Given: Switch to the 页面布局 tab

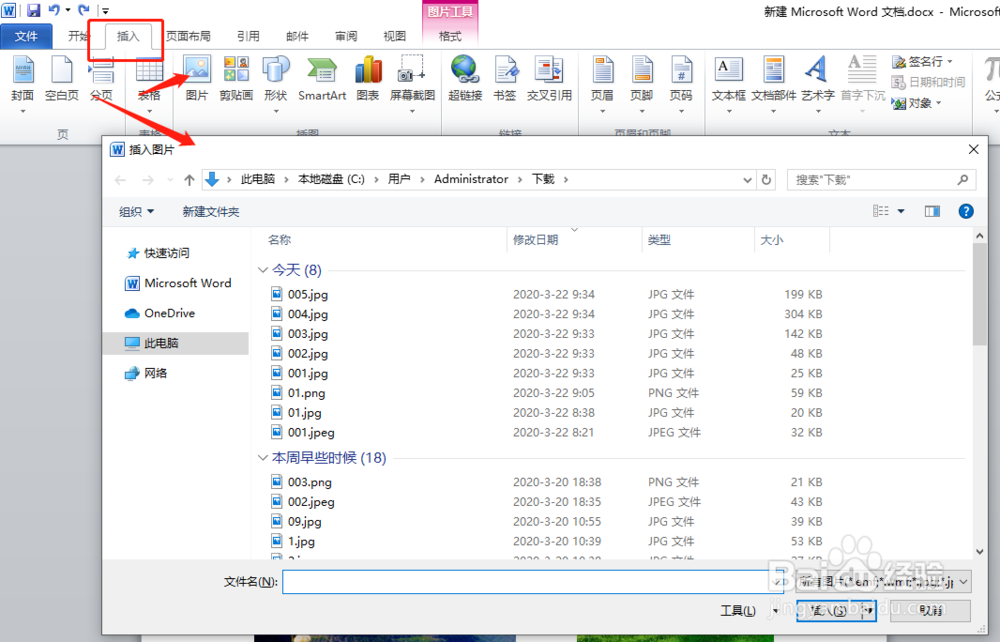Looking at the screenshot, I should [x=188, y=36].
